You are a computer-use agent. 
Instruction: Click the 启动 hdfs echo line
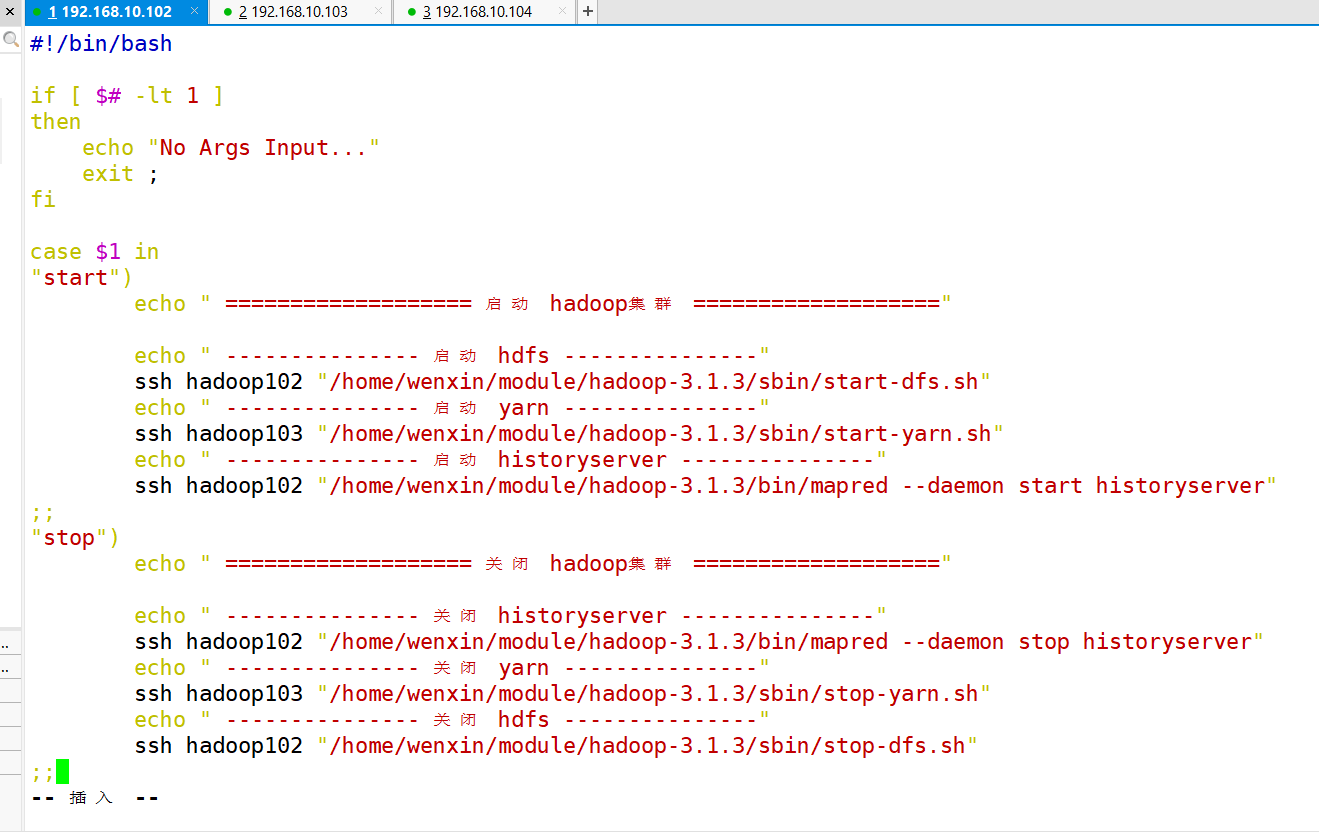pyautogui.click(x=452, y=356)
